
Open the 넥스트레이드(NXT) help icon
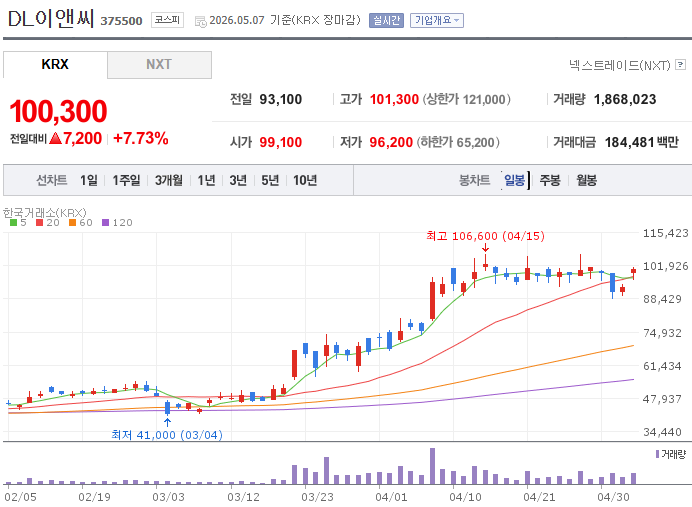pyautogui.click(x=681, y=65)
